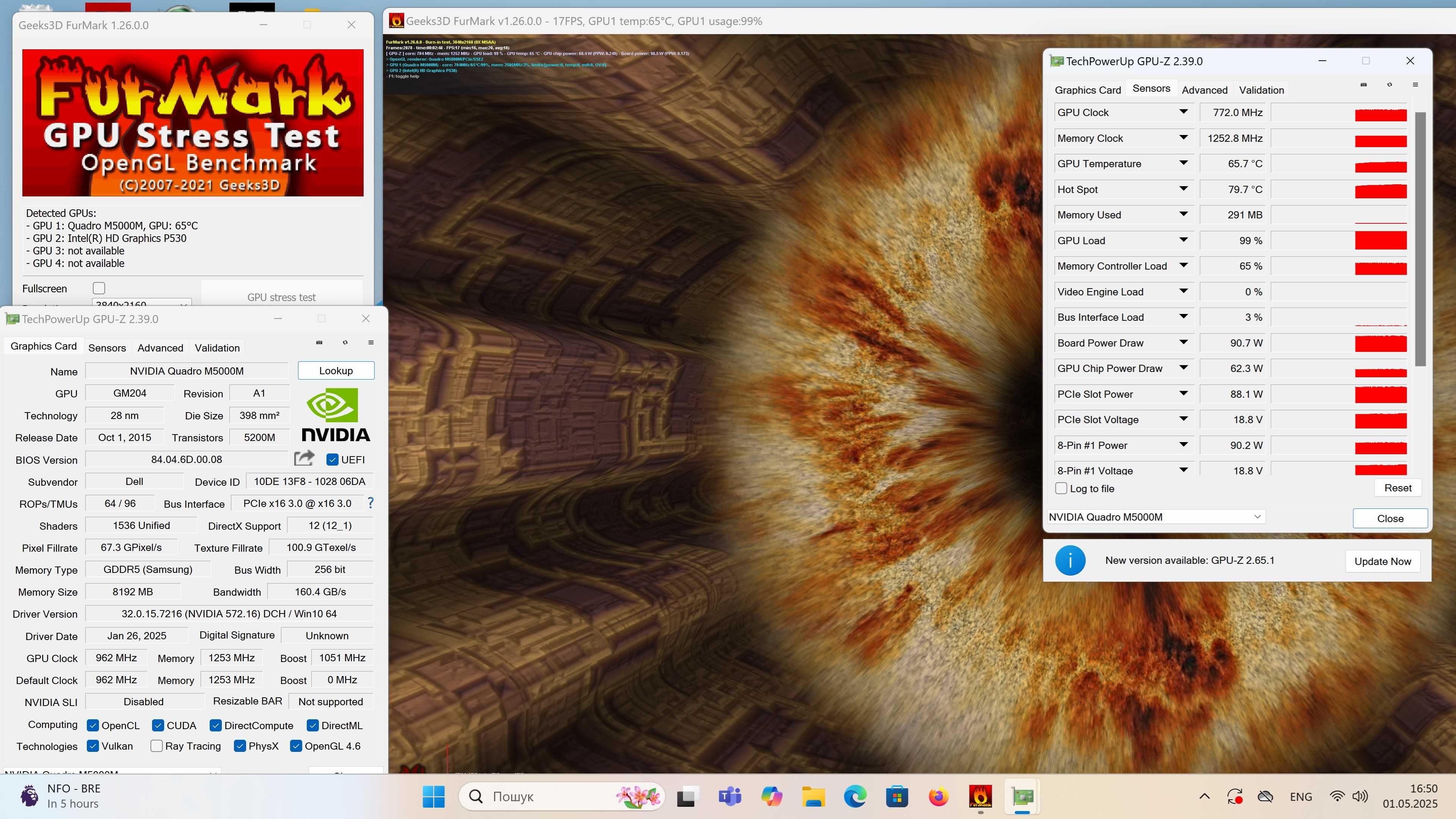
Task: Click the Close button in Sensors window
Action: [x=1390, y=518]
